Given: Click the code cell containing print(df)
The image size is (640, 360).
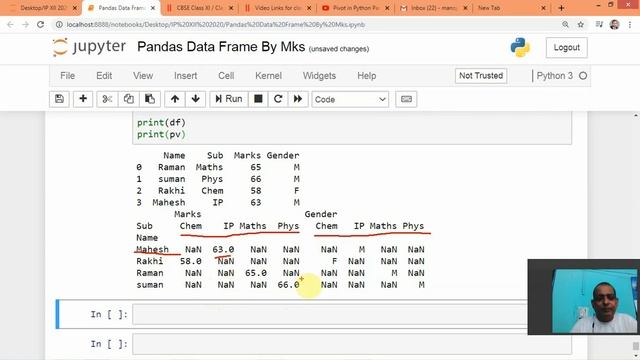Looking at the screenshot, I should (x=352, y=128).
